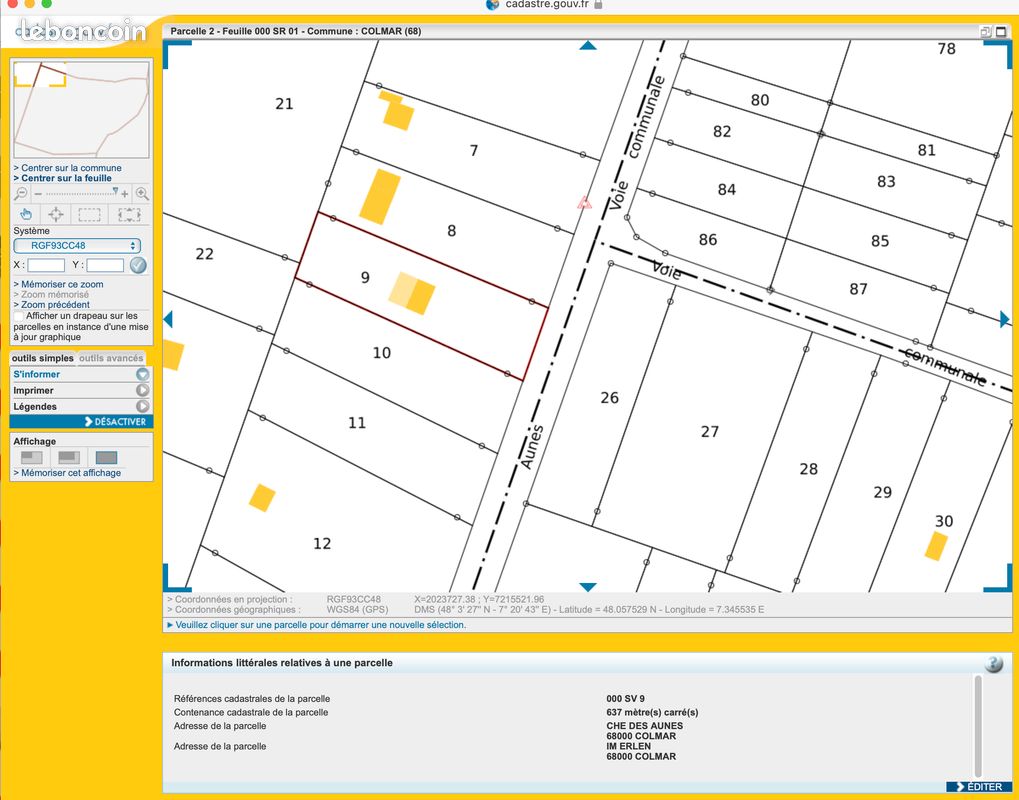Image resolution: width=1019 pixels, height=800 pixels.
Task: Choose the first split display layout option
Action: pyautogui.click(x=32, y=458)
